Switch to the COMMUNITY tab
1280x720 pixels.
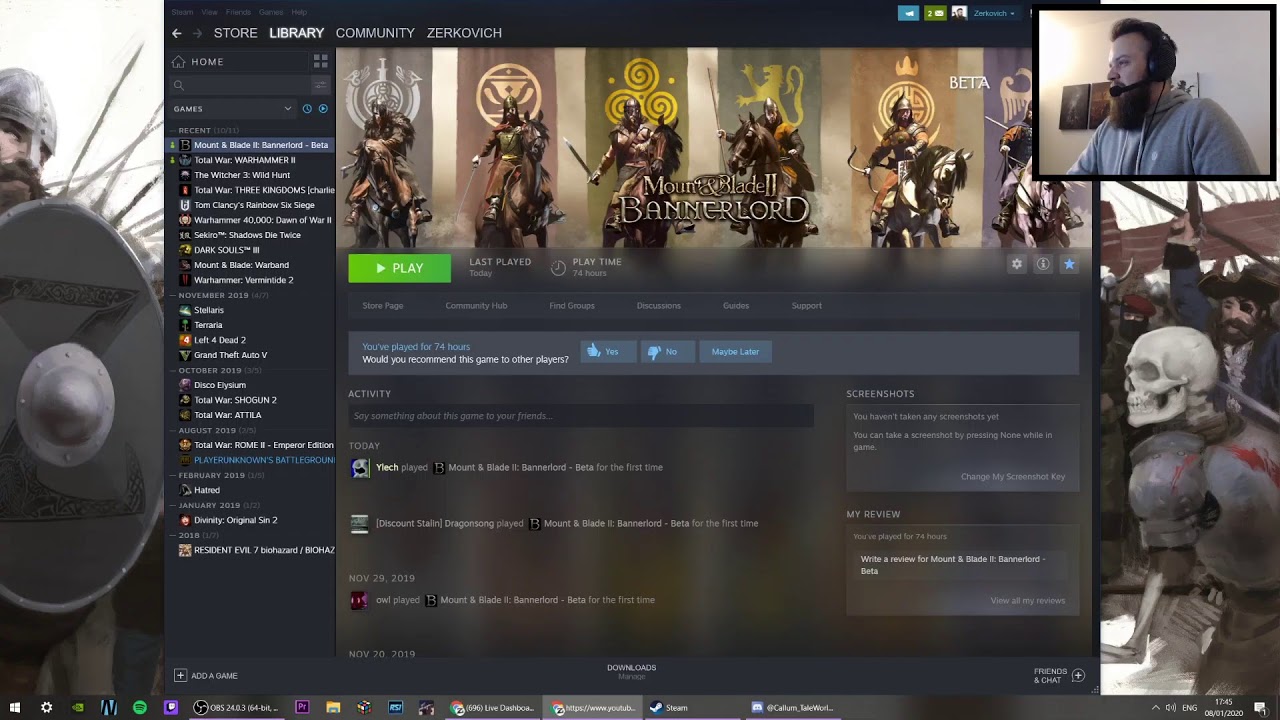point(375,33)
